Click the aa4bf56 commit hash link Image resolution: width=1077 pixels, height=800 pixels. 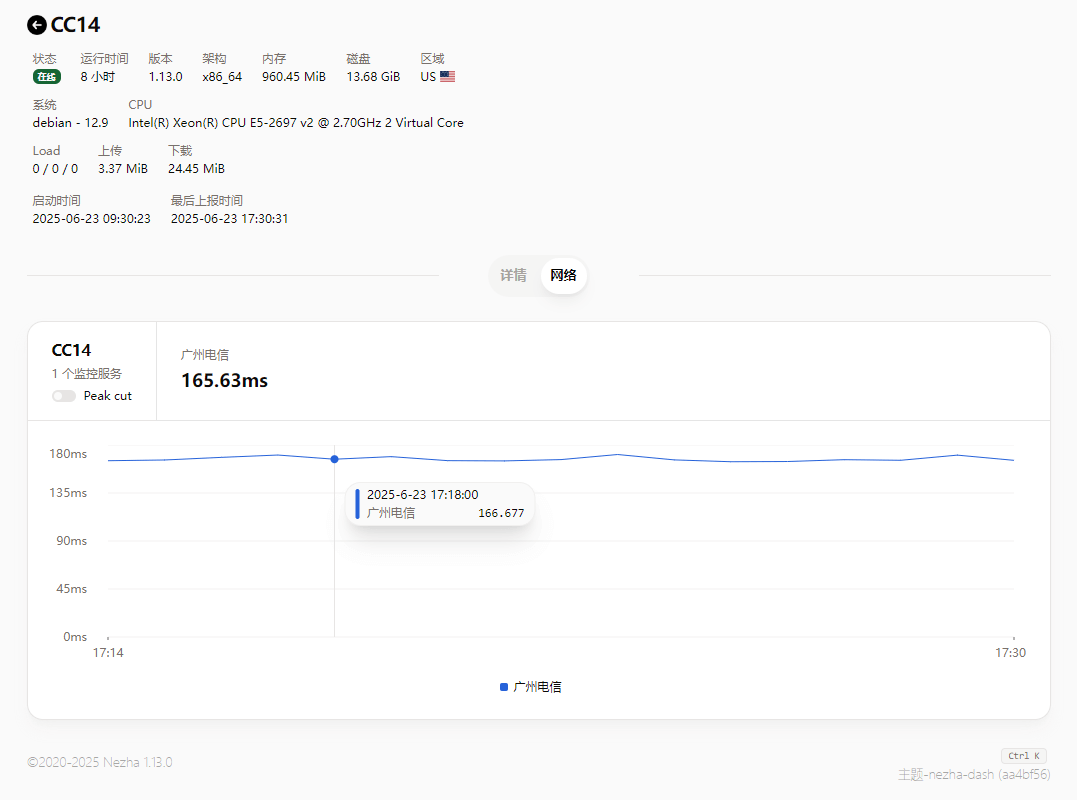(1024, 774)
